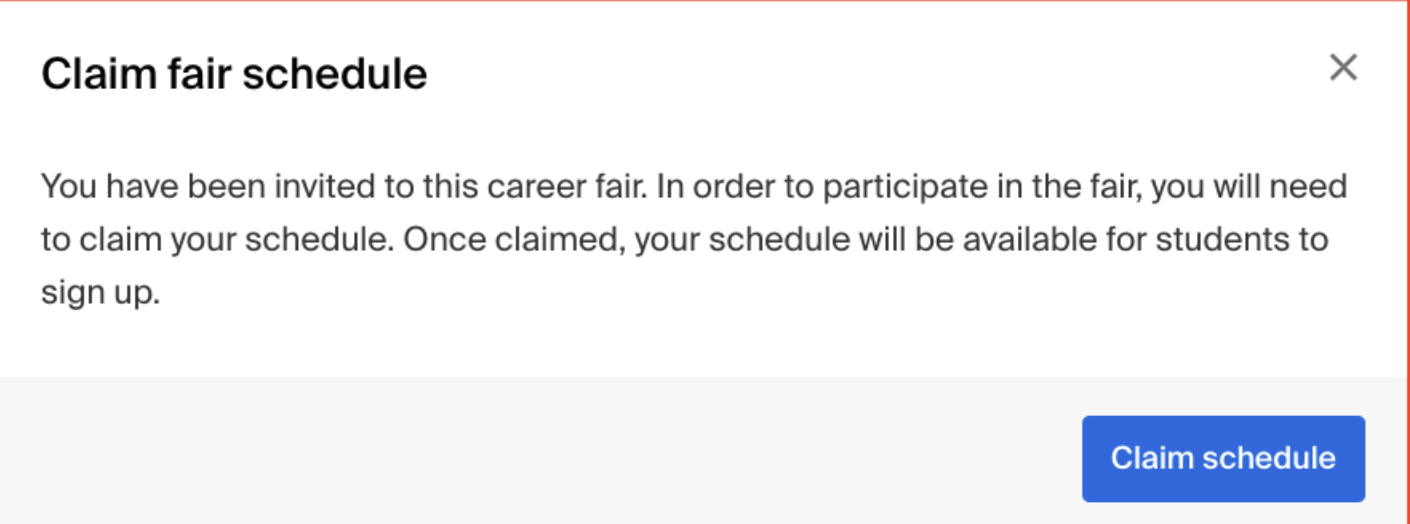Select the 'Claim fair schedule' dialog title
The image size is (1410, 524).
(x=234, y=75)
